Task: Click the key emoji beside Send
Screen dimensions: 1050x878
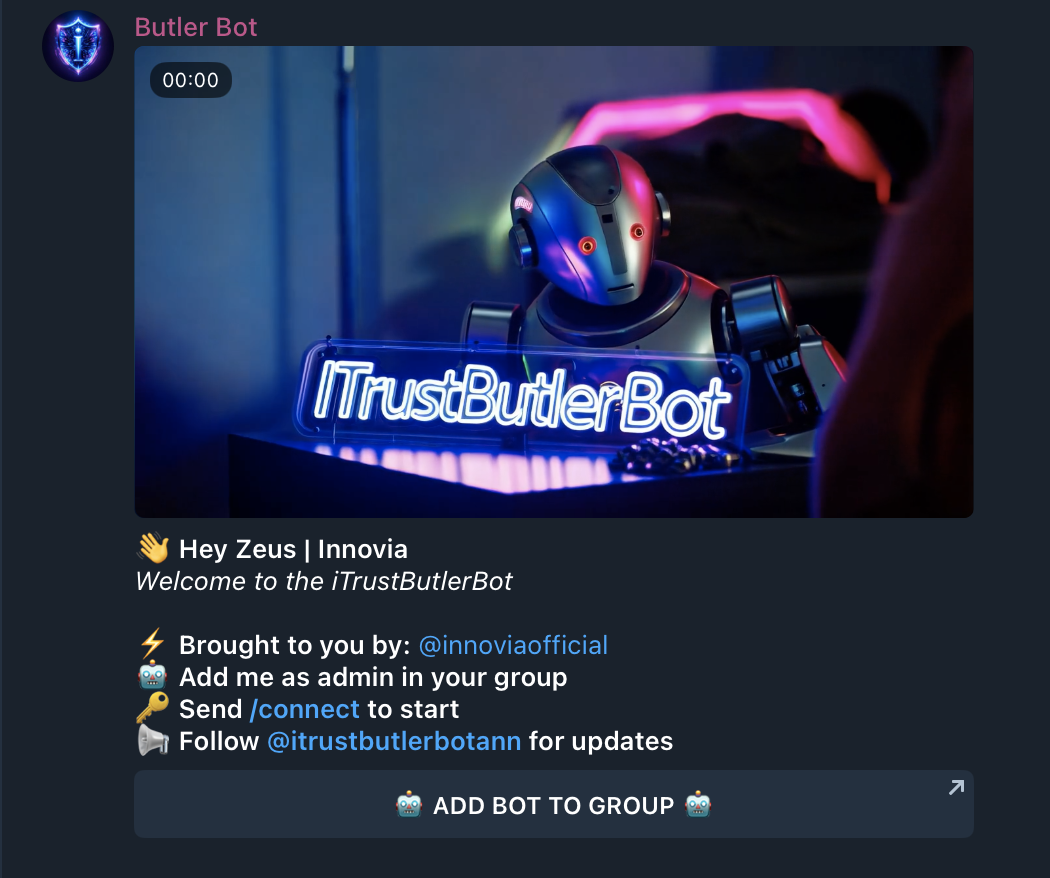Action: click(153, 708)
